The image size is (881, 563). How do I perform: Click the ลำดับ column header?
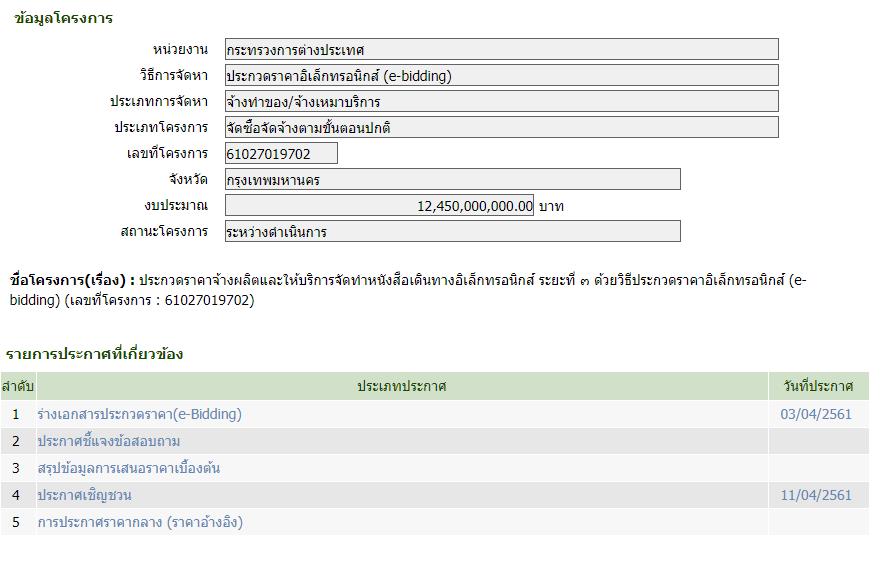(x=17, y=386)
